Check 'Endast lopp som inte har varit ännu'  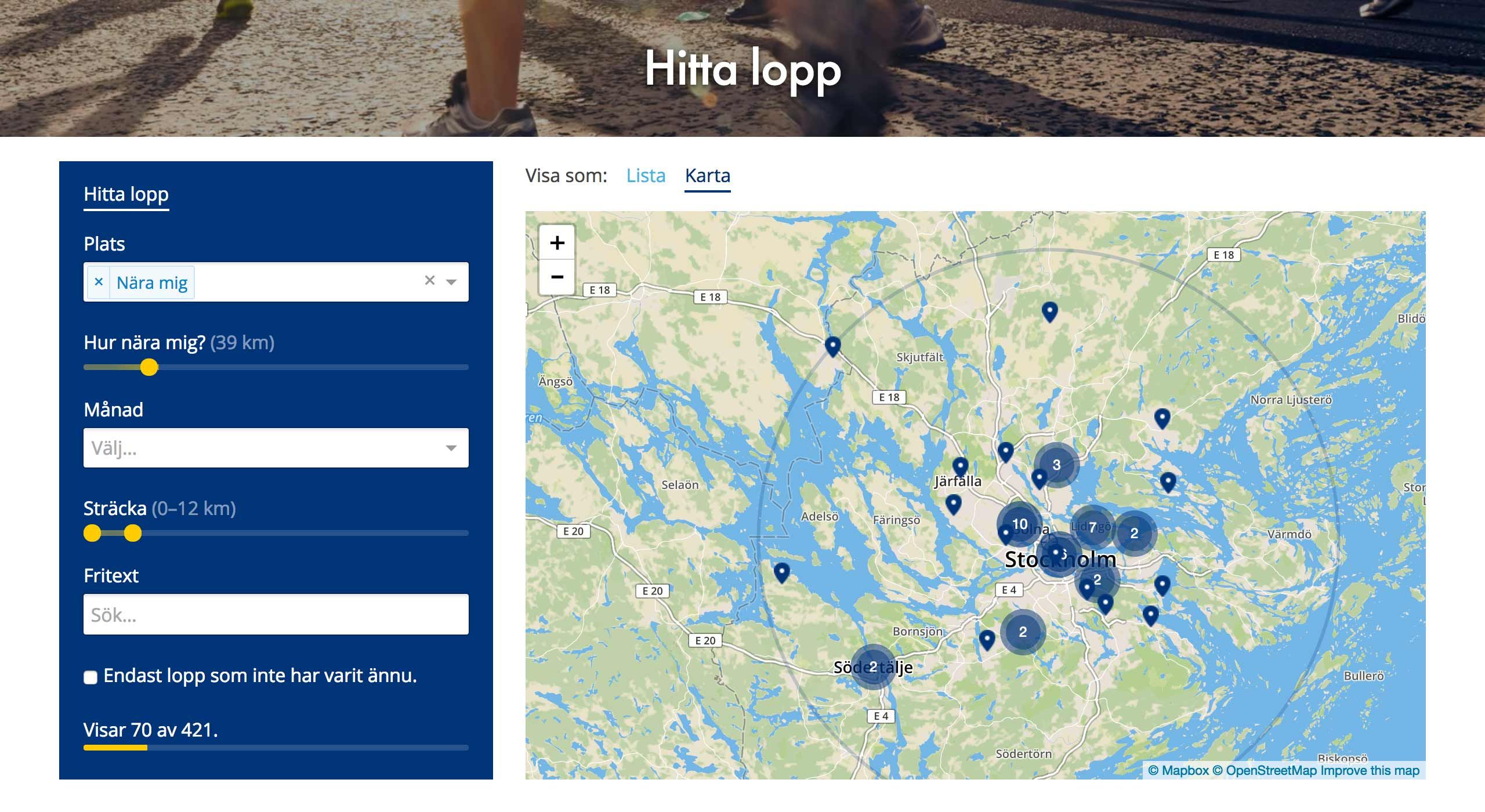[x=90, y=677]
